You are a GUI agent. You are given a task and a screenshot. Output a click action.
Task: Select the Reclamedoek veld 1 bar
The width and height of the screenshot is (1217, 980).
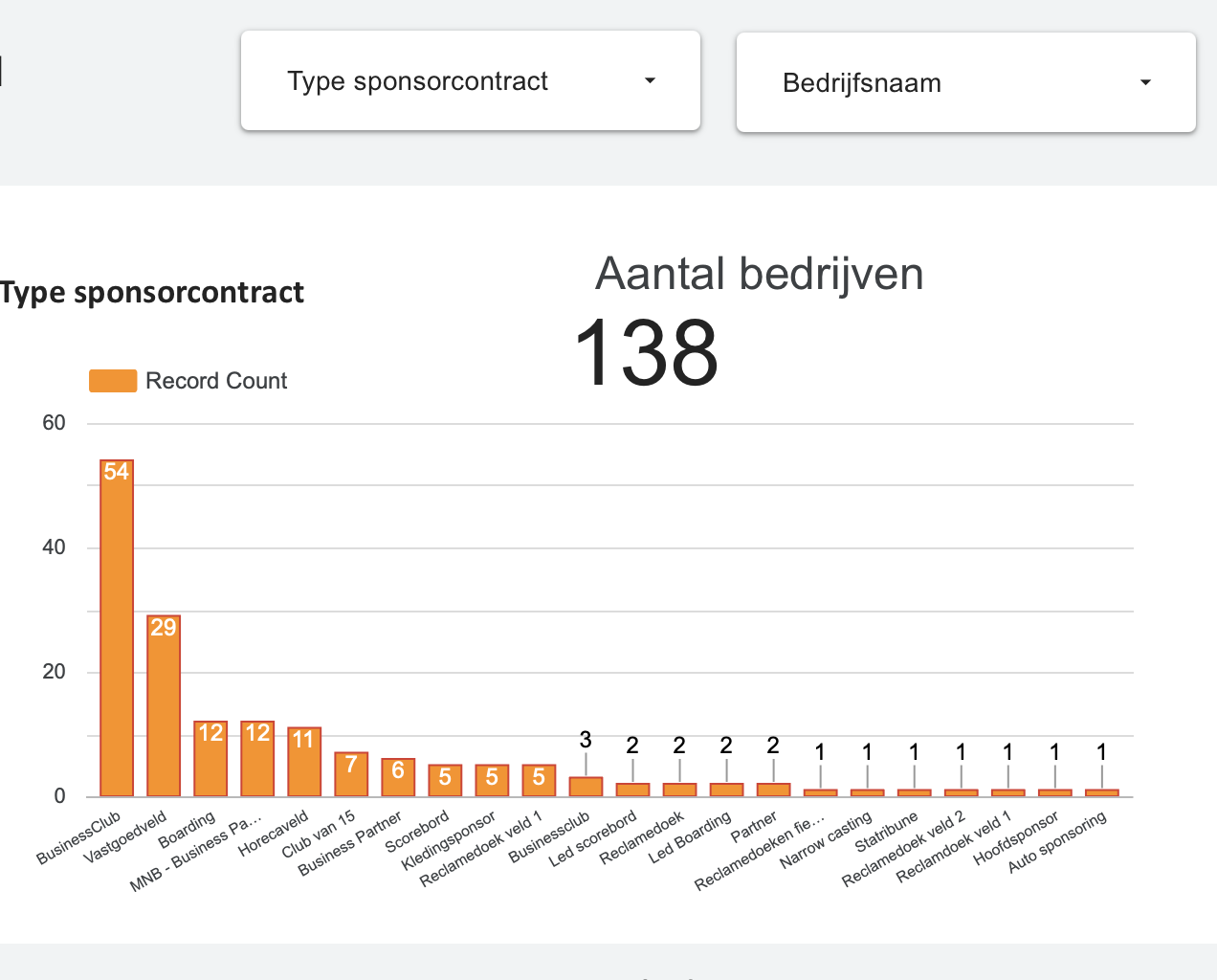[539, 781]
